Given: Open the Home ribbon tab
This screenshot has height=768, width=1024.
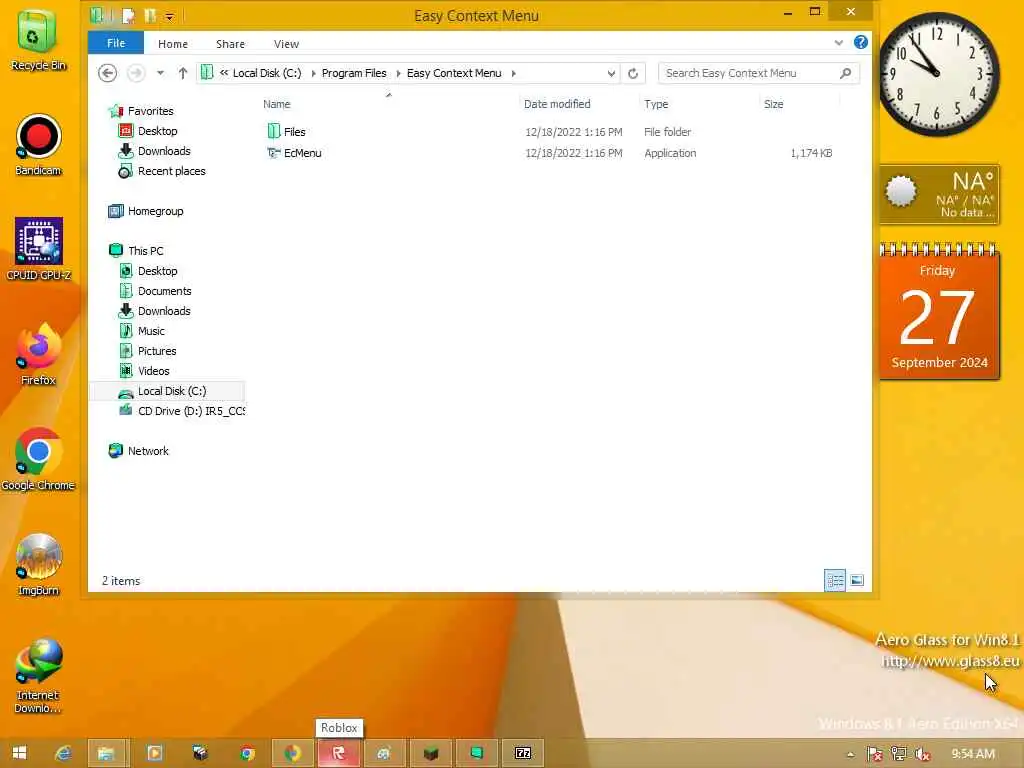Looking at the screenshot, I should (172, 44).
